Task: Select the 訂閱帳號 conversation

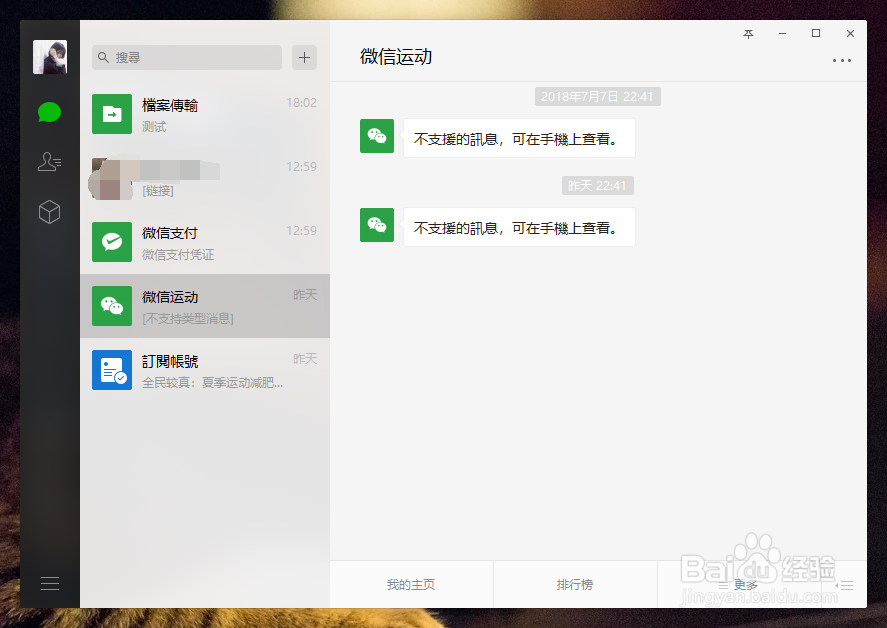Action: 205,369
